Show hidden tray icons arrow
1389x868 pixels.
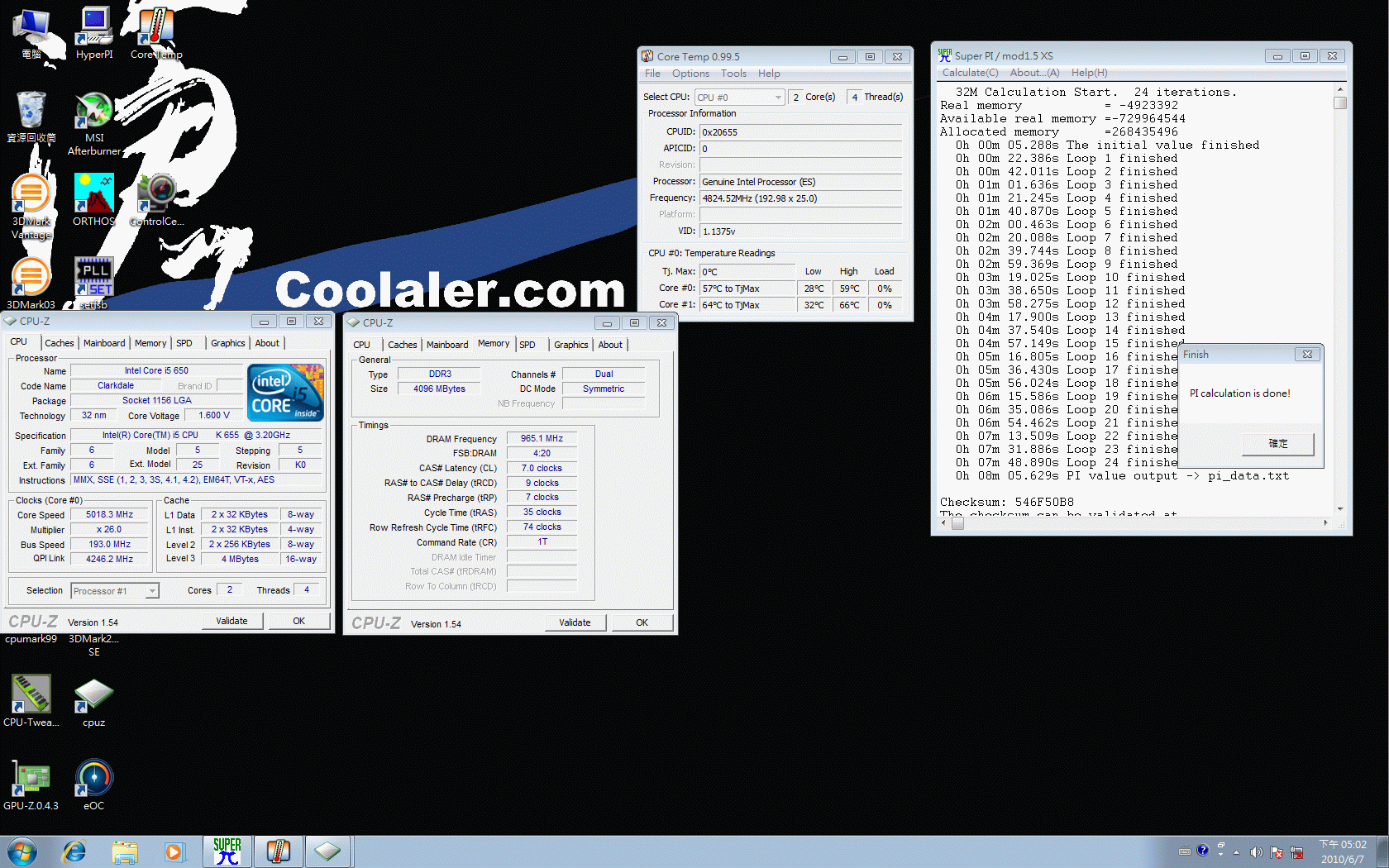[1237, 852]
